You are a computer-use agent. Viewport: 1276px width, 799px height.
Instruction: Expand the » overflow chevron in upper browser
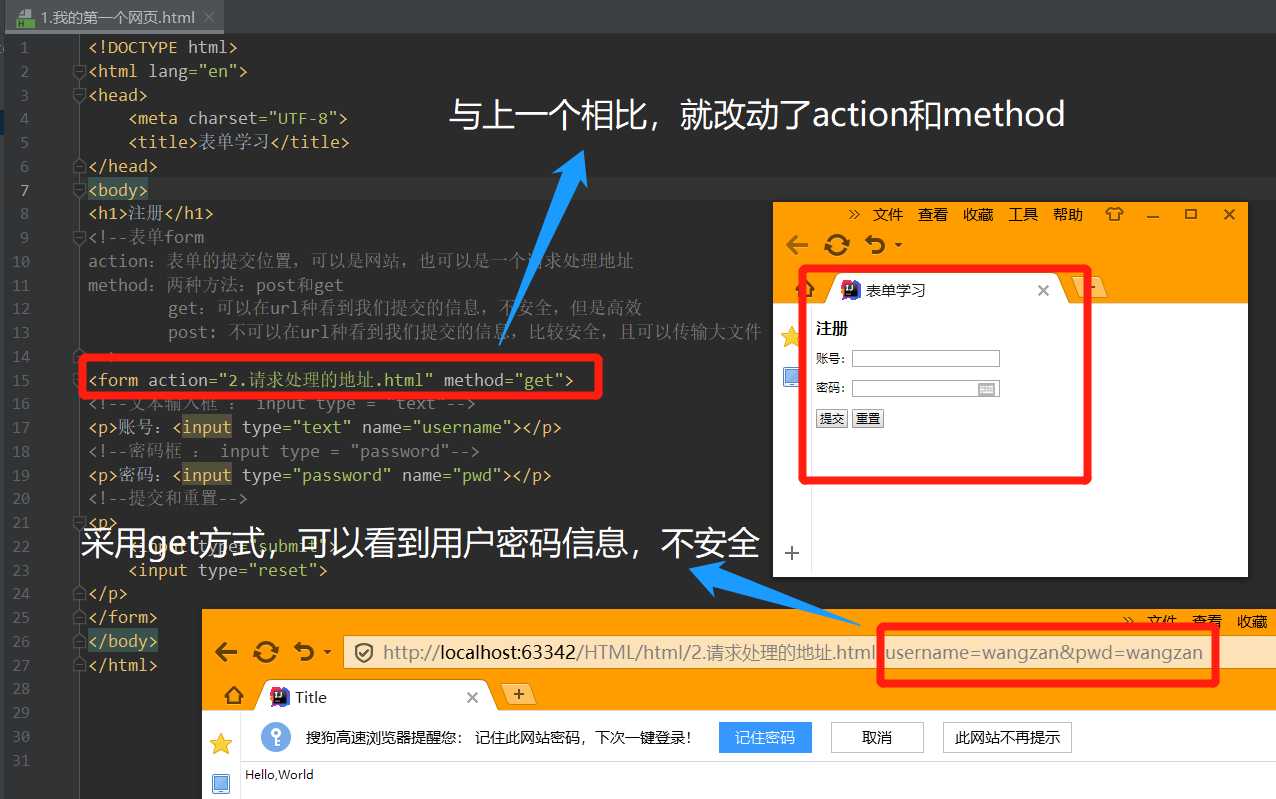click(x=854, y=214)
